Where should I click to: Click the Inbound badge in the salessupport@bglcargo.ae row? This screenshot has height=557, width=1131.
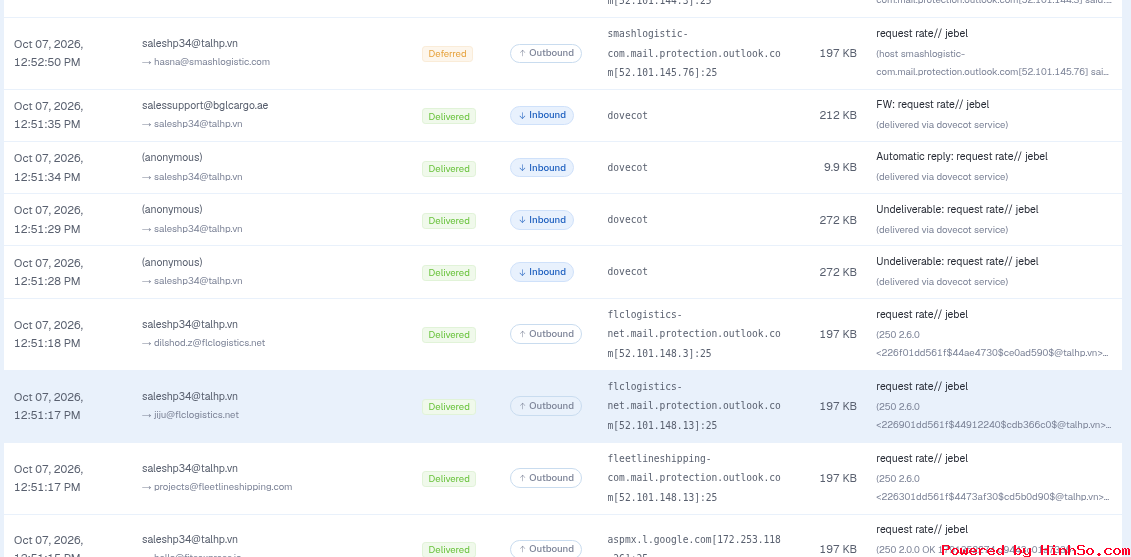tap(542, 115)
